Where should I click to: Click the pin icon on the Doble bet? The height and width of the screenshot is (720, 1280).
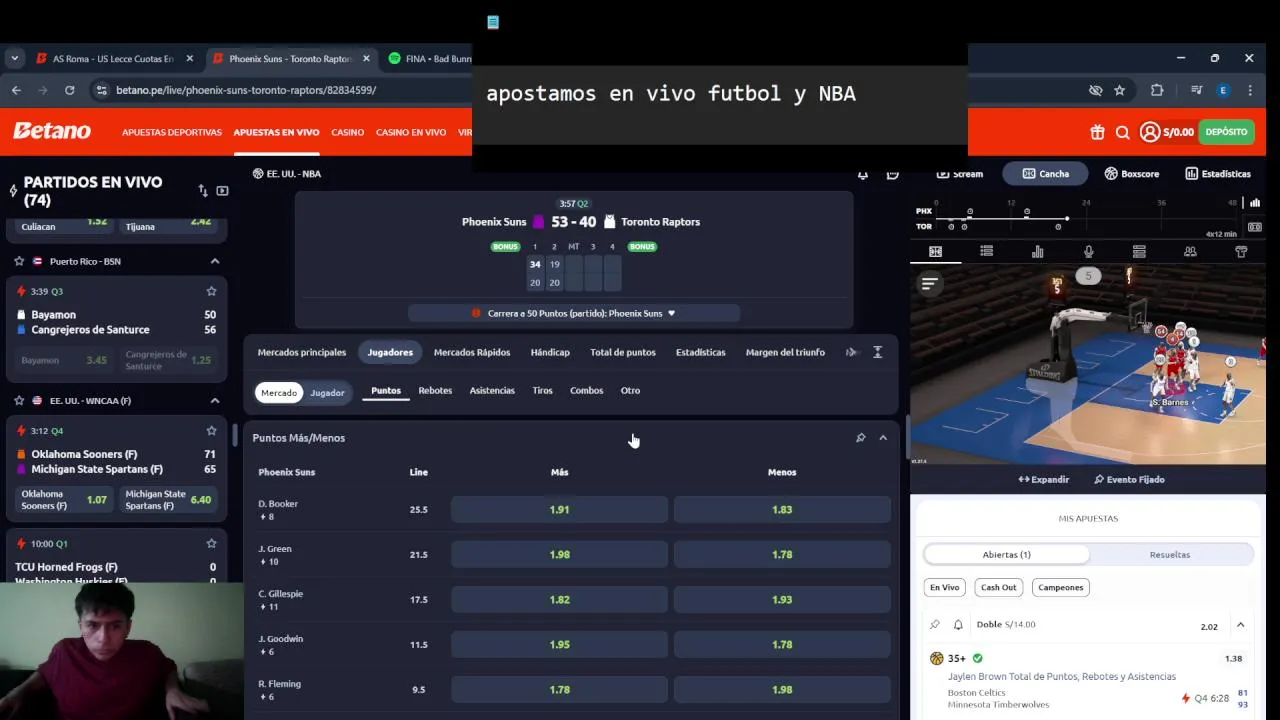coord(935,625)
